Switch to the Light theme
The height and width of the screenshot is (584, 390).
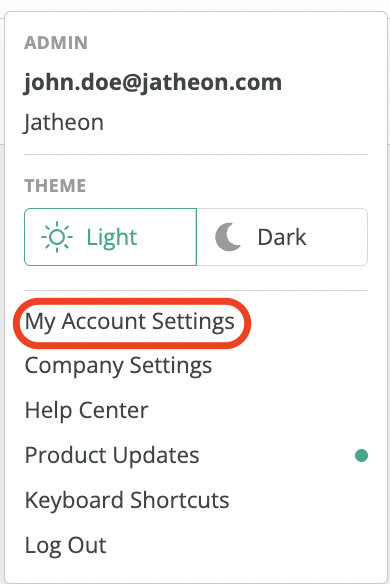coord(110,237)
